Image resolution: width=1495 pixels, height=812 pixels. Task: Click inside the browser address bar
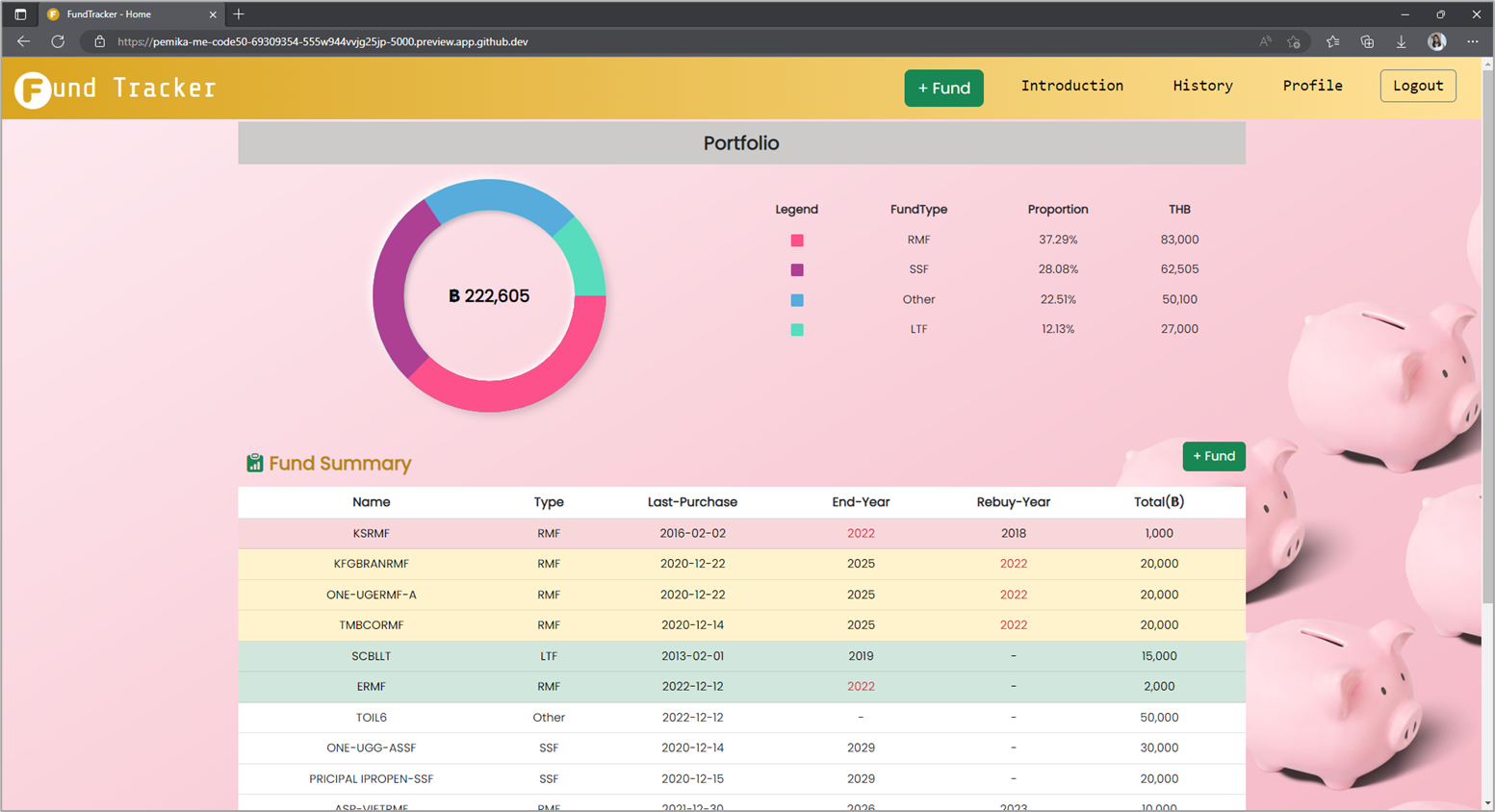(385, 41)
